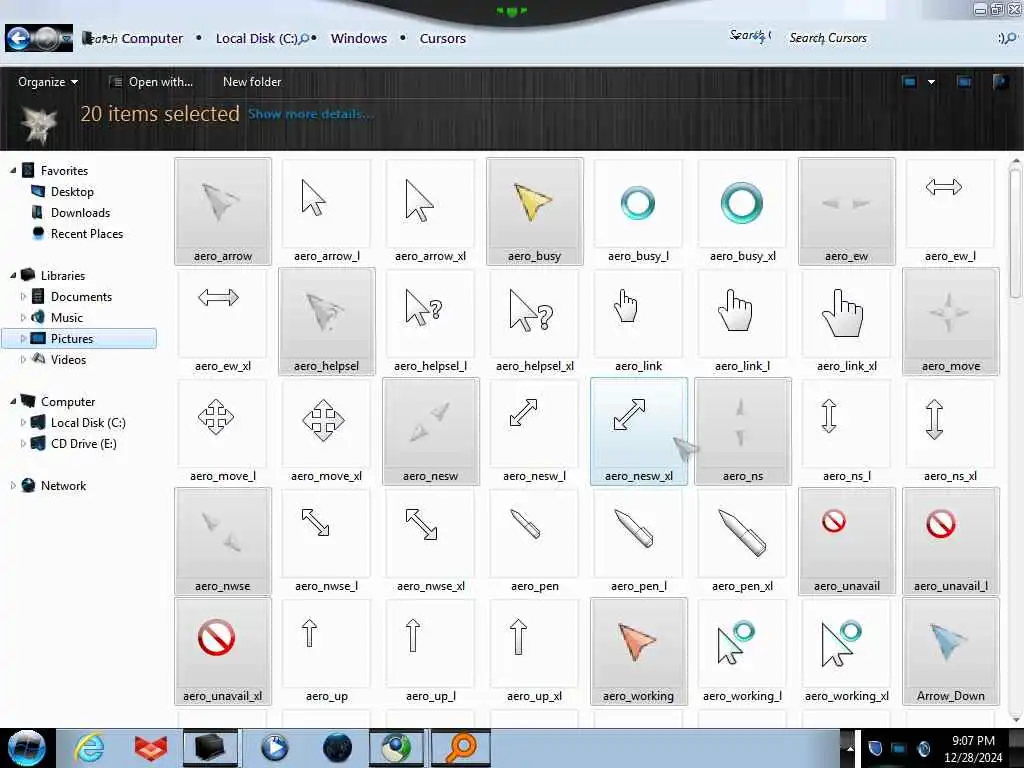
Task: Select the aero_unavail prohibited cursor
Action: coord(846,541)
